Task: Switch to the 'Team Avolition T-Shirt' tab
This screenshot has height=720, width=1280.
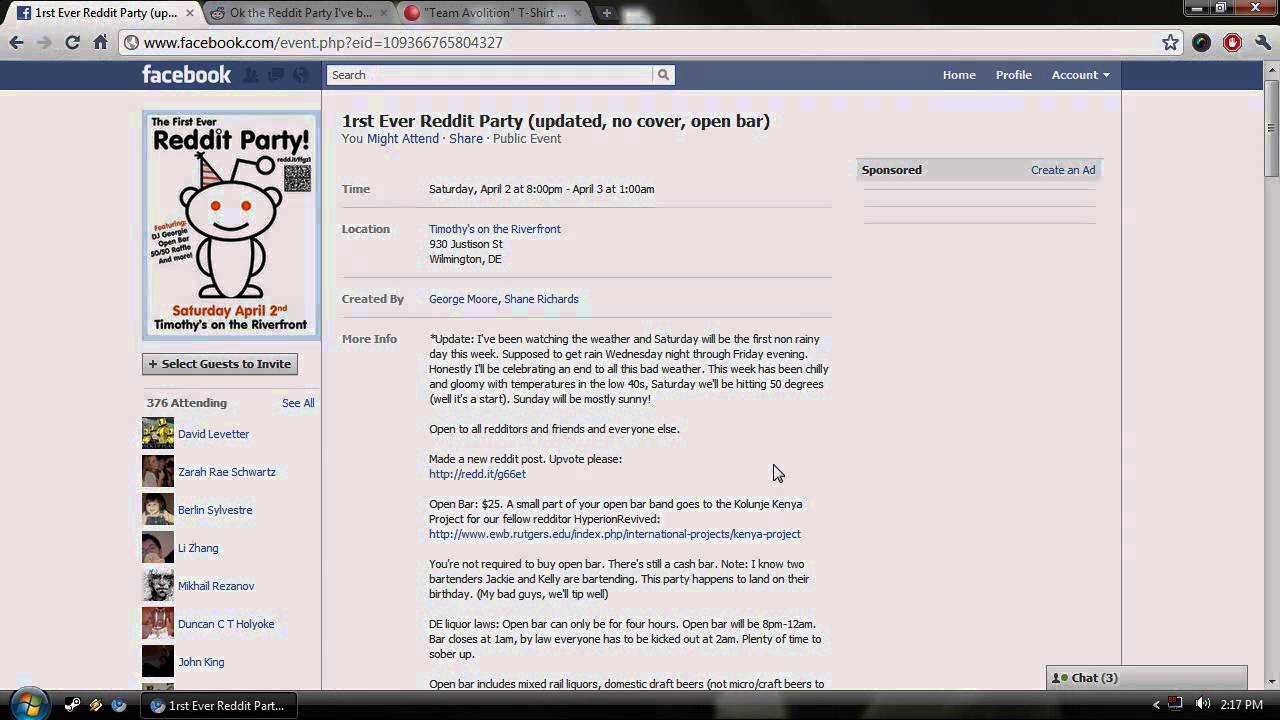Action: (x=491, y=13)
